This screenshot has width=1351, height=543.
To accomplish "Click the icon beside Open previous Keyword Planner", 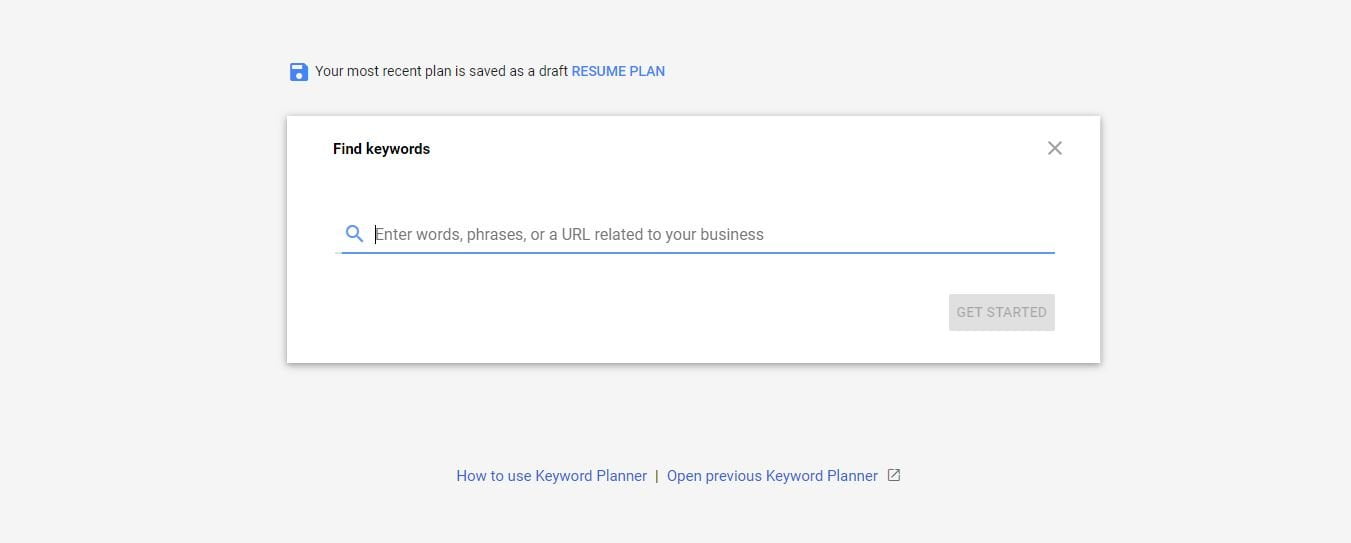I will [894, 476].
